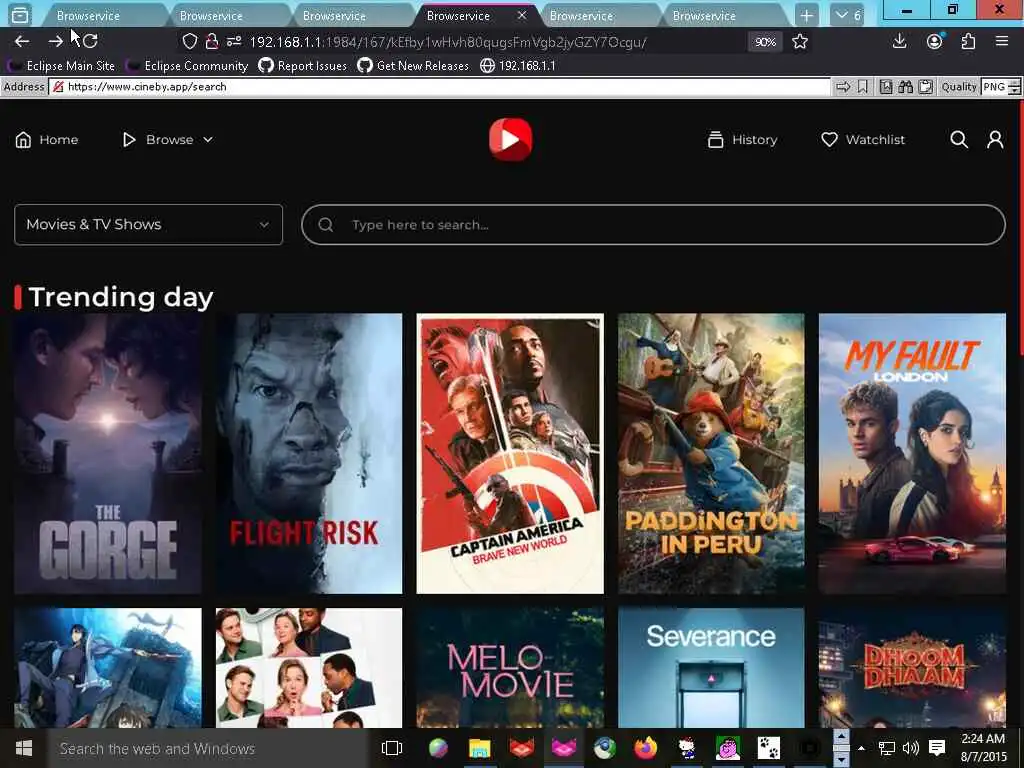Open the Eclipse Main Site bookmark
1024x768 pixels.
[61, 66]
